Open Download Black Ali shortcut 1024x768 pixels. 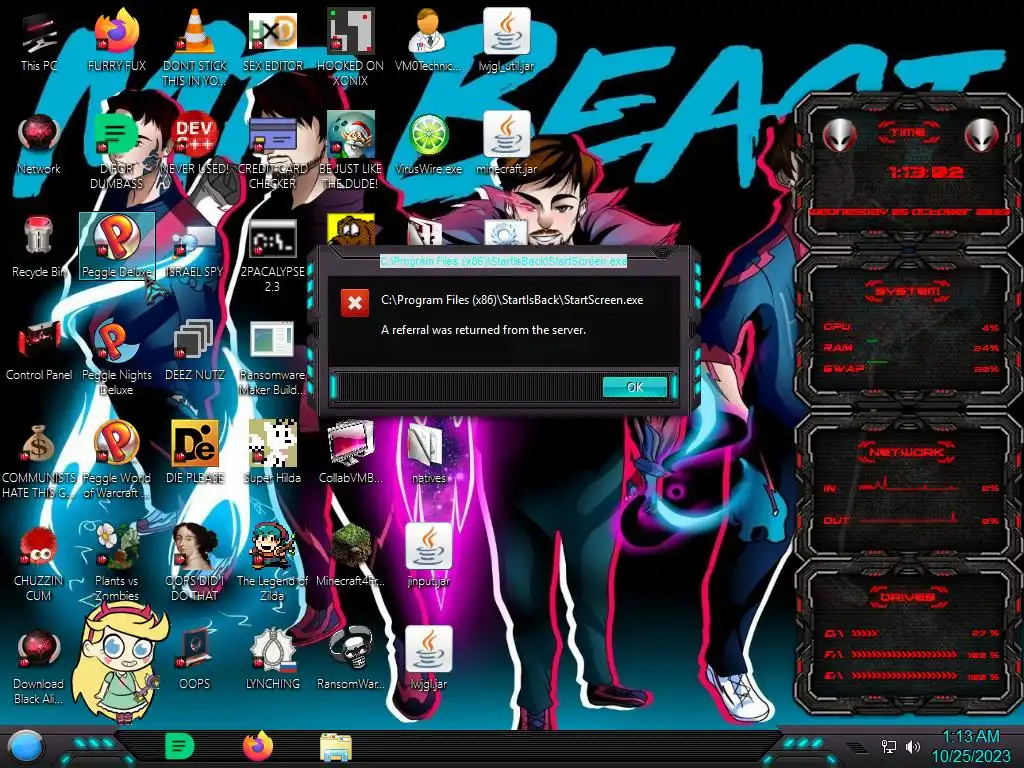tap(39, 667)
